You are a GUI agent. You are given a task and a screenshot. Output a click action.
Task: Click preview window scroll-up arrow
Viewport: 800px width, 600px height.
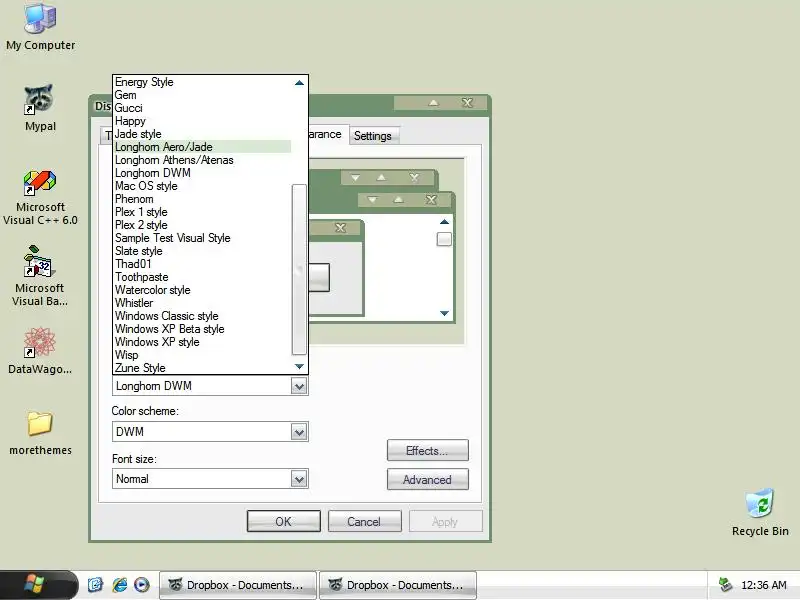click(x=444, y=222)
